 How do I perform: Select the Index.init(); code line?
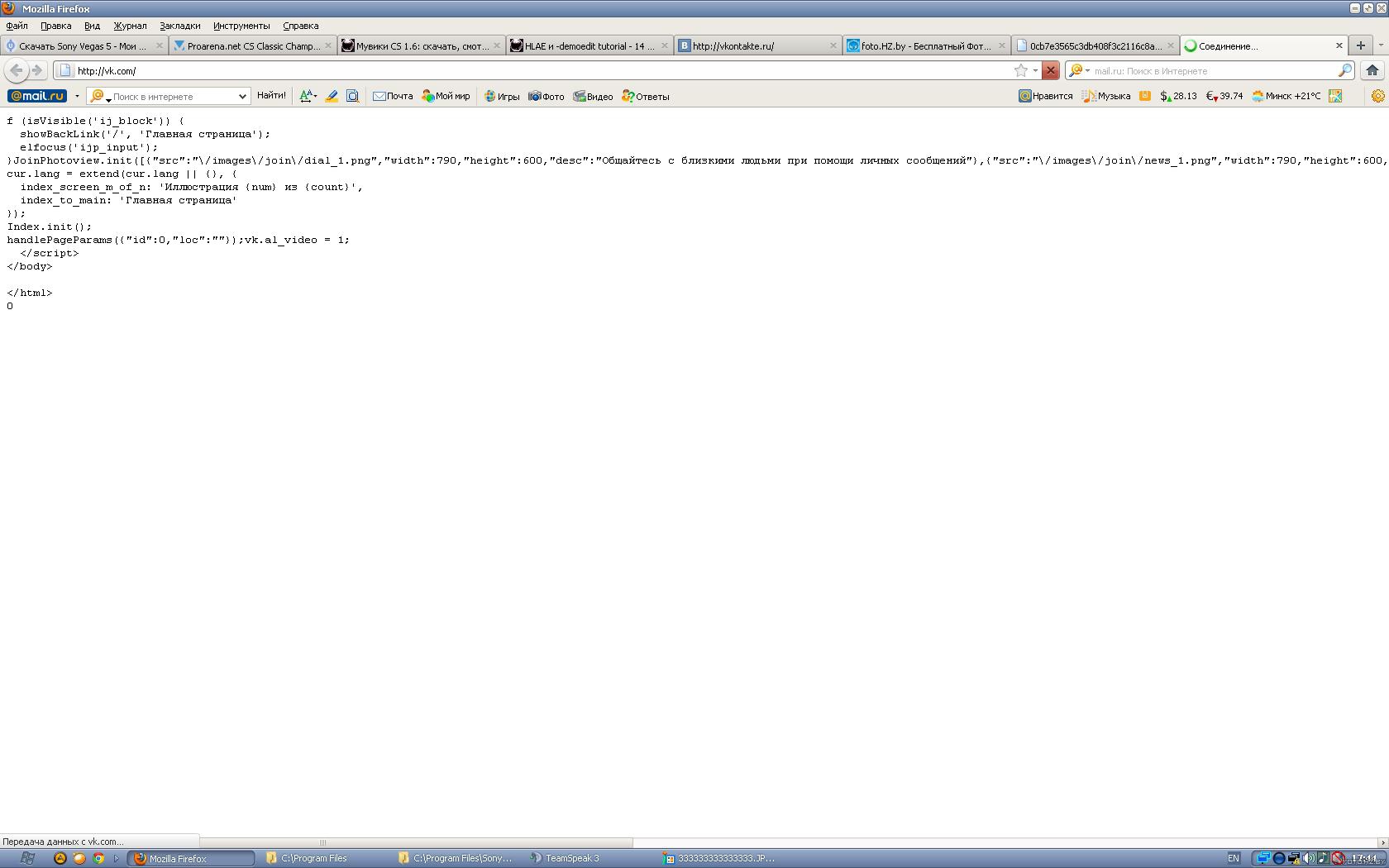tap(50, 227)
